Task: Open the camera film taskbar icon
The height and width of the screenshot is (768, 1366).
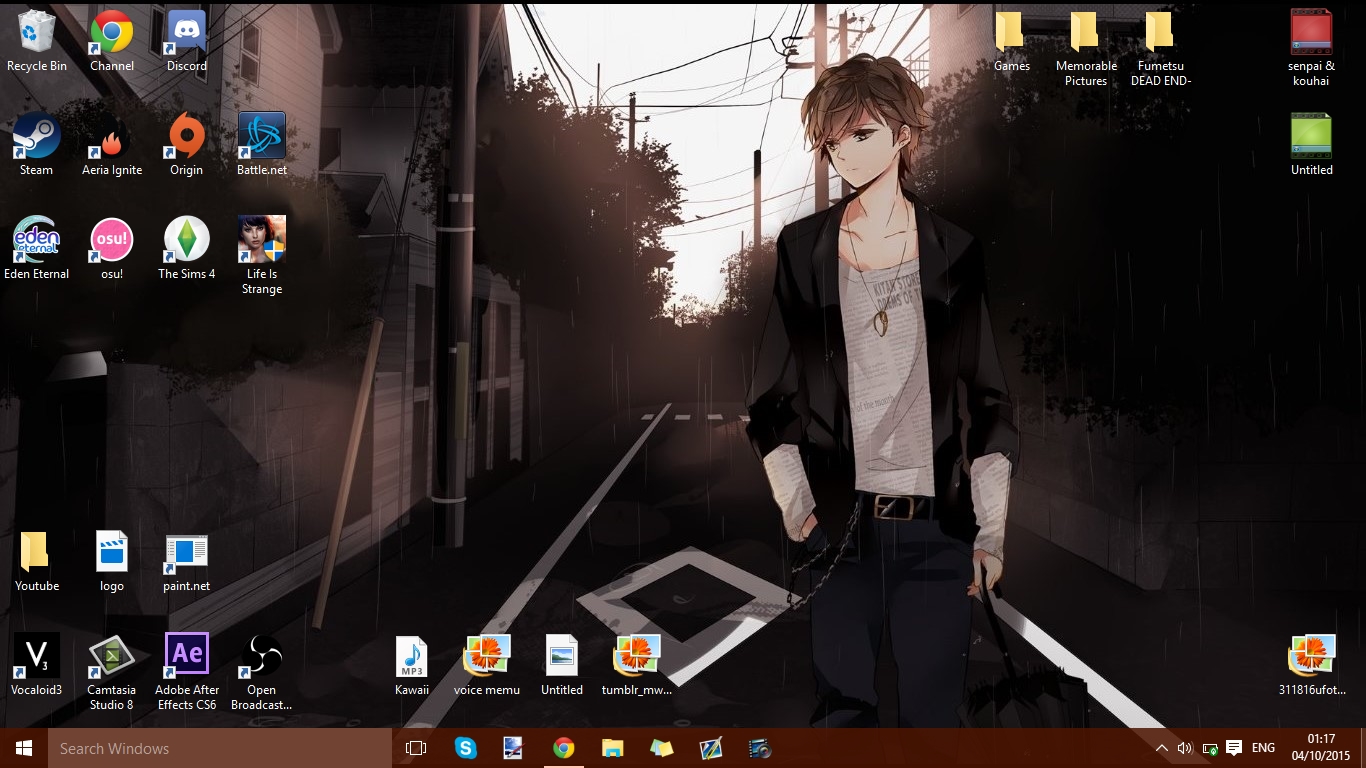Action: [x=760, y=748]
